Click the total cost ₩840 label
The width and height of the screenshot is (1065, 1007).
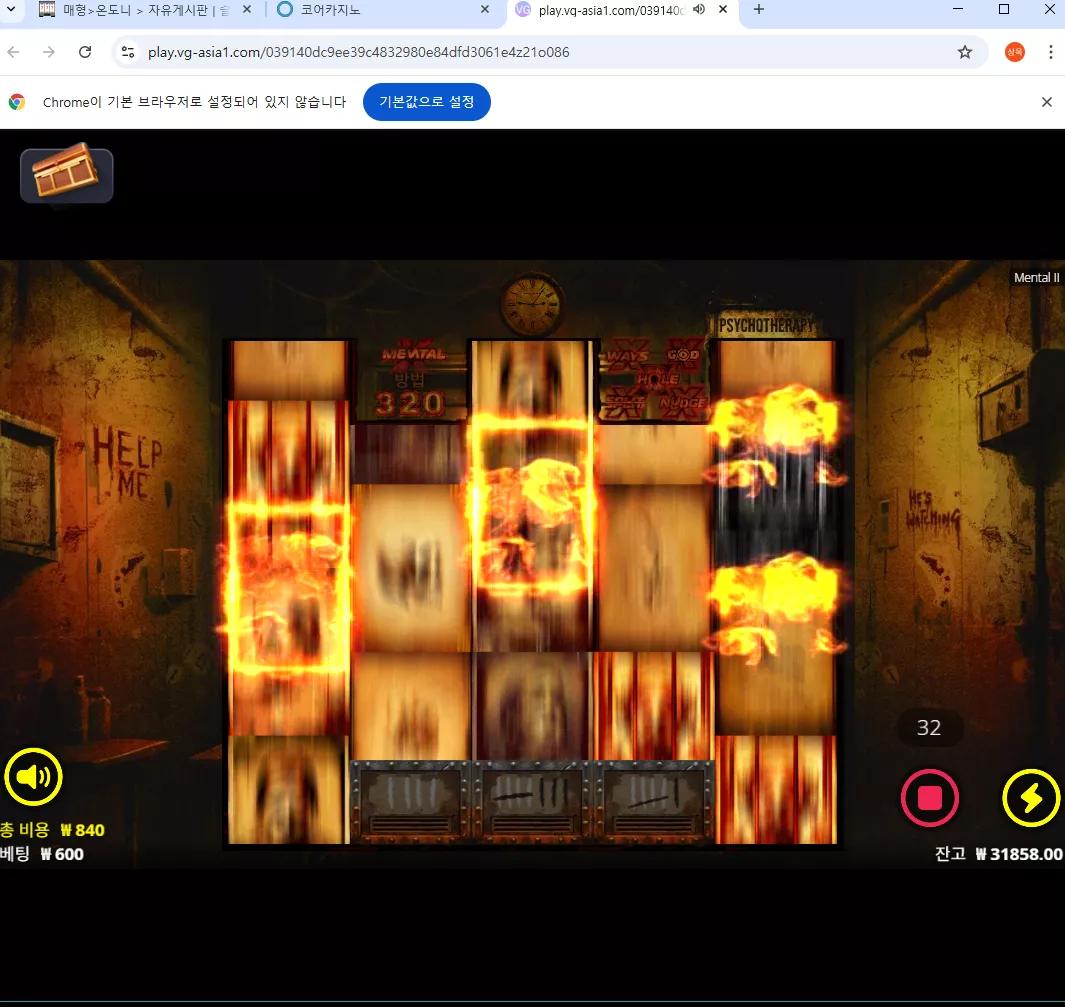click(x=52, y=830)
